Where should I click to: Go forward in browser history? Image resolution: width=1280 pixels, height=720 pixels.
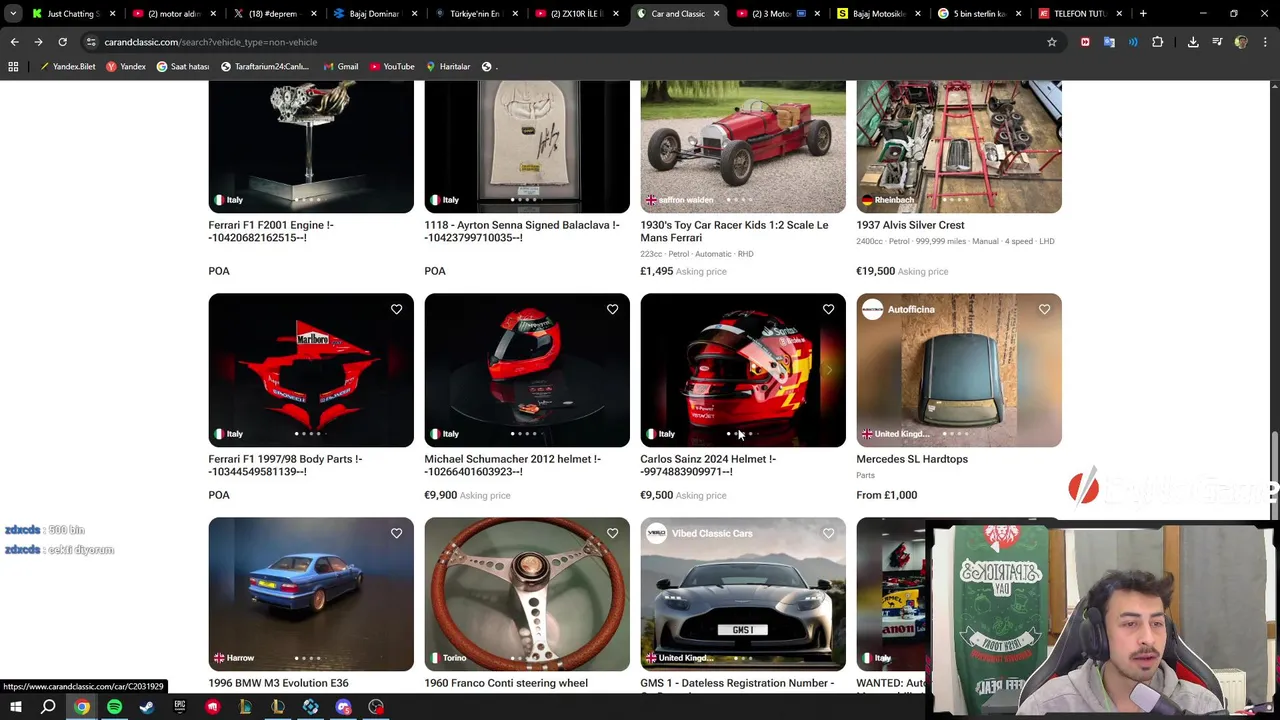coord(38,42)
